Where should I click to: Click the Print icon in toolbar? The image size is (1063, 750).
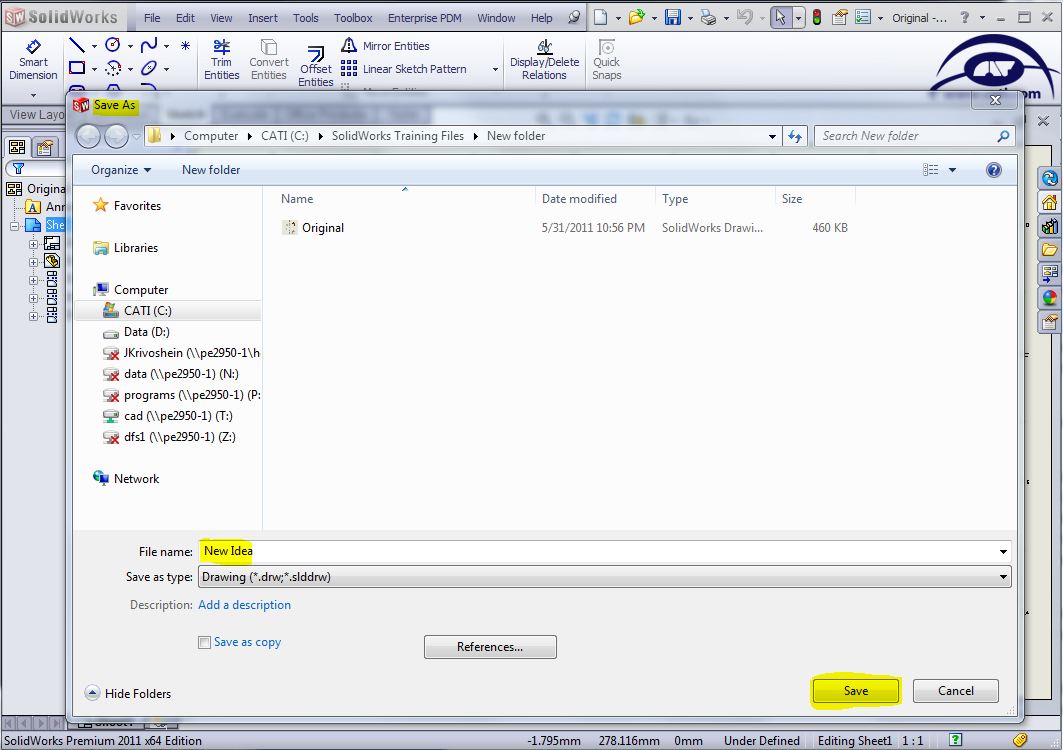[708, 18]
